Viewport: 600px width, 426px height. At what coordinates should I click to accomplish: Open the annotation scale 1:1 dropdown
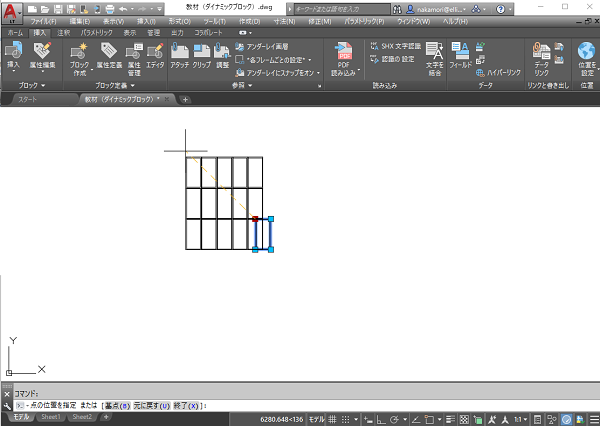pyautogui.click(x=520, y=419)
